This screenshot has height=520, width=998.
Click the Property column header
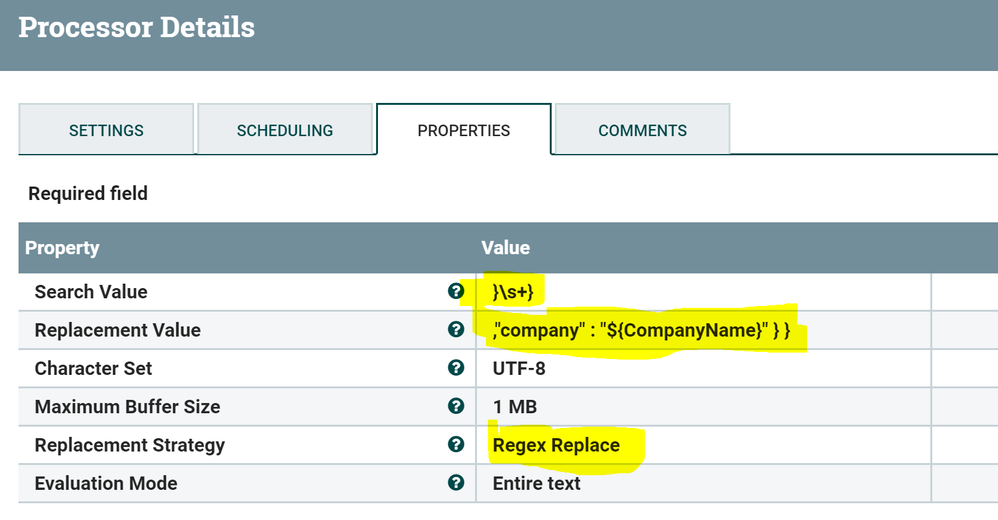point(62,247)
